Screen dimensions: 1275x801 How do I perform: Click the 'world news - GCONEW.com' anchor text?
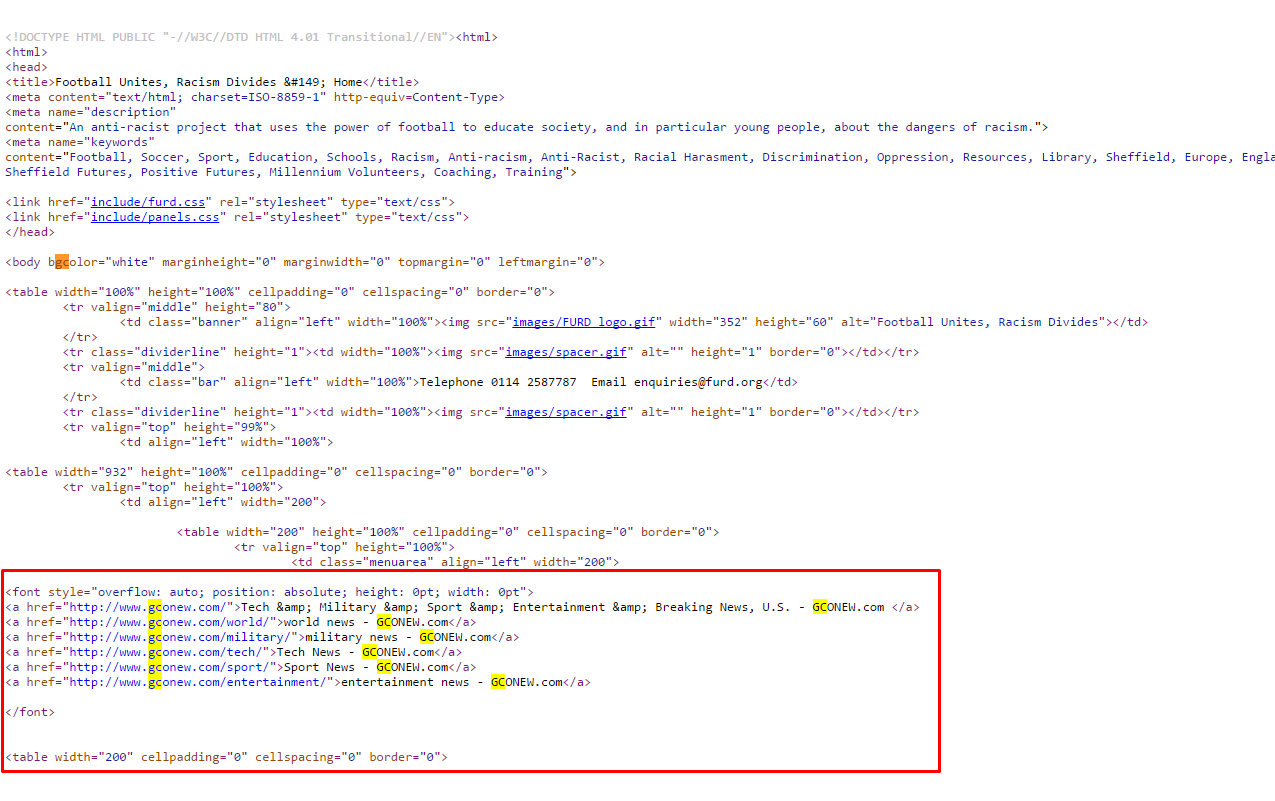pos(367,622)
